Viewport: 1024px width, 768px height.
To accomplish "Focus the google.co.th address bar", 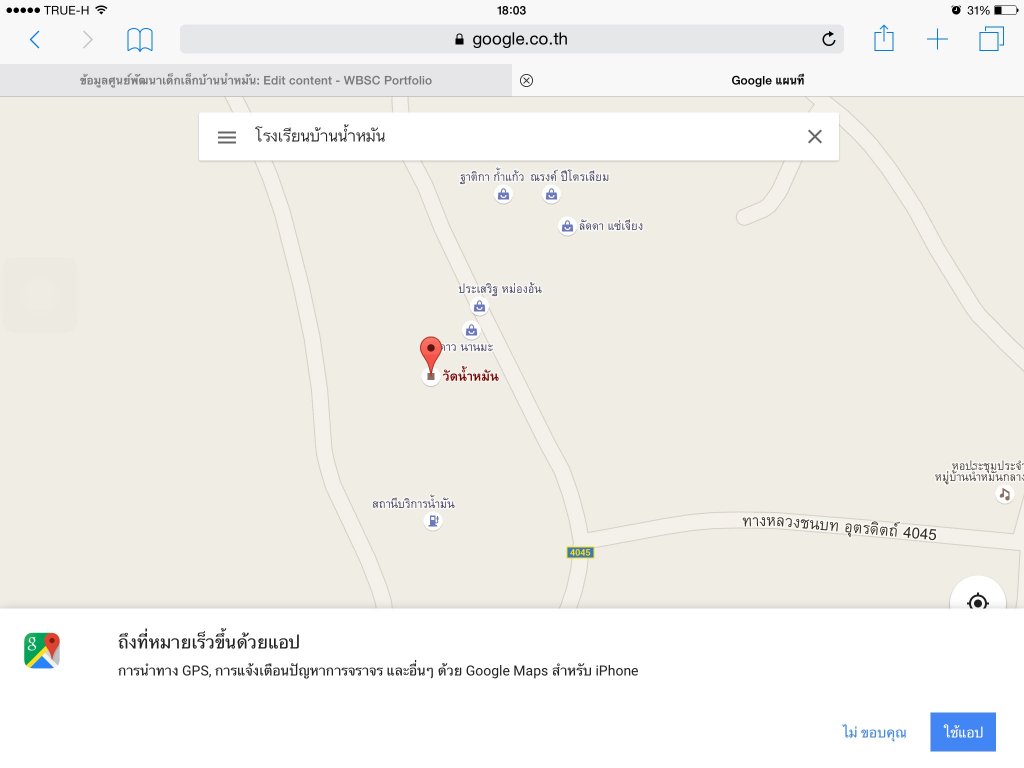I will [x=511, y=39].
